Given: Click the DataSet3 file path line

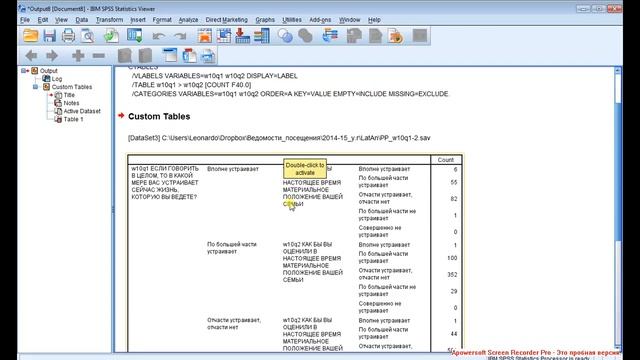Looking at the screenshot, I should (279, 138).
